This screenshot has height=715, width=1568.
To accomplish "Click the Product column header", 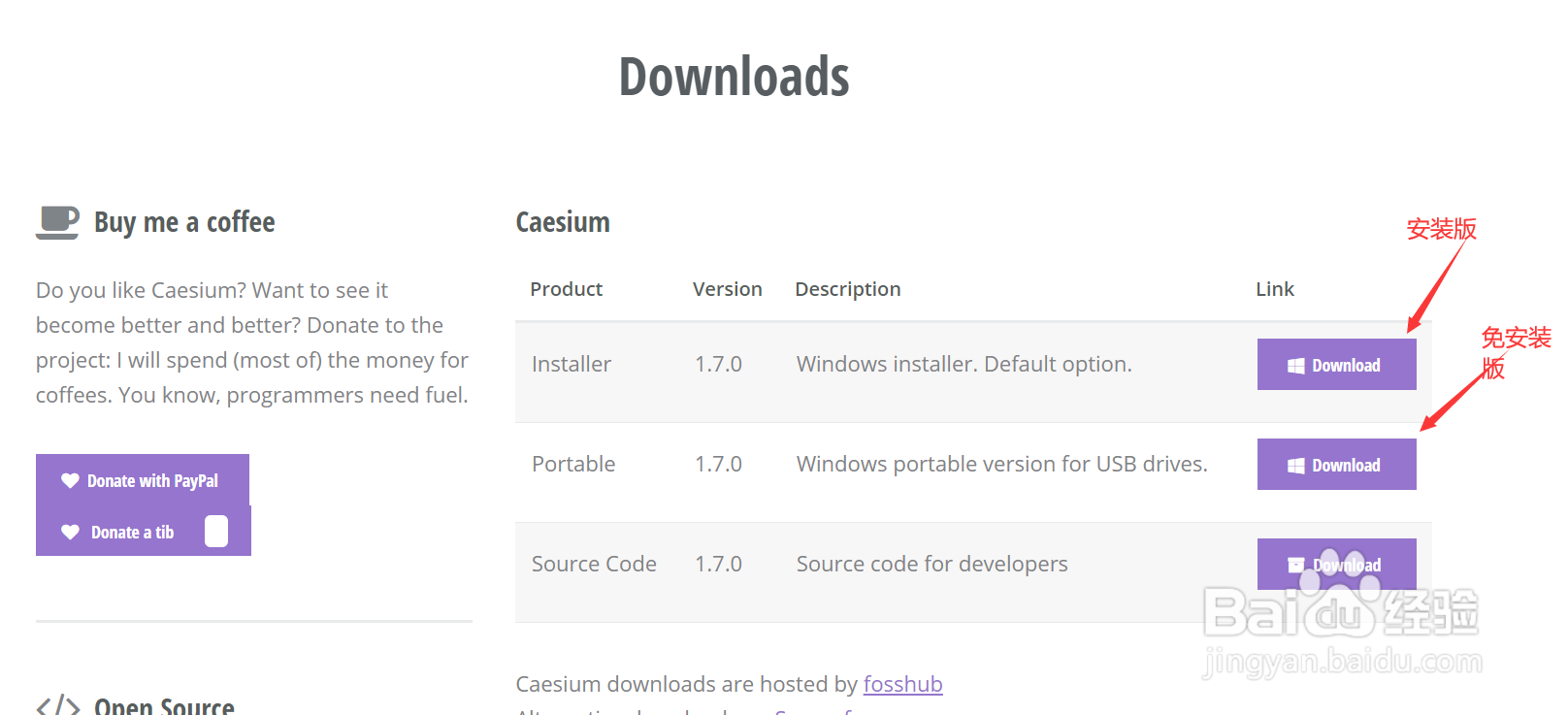I will [x=566, y=289].
